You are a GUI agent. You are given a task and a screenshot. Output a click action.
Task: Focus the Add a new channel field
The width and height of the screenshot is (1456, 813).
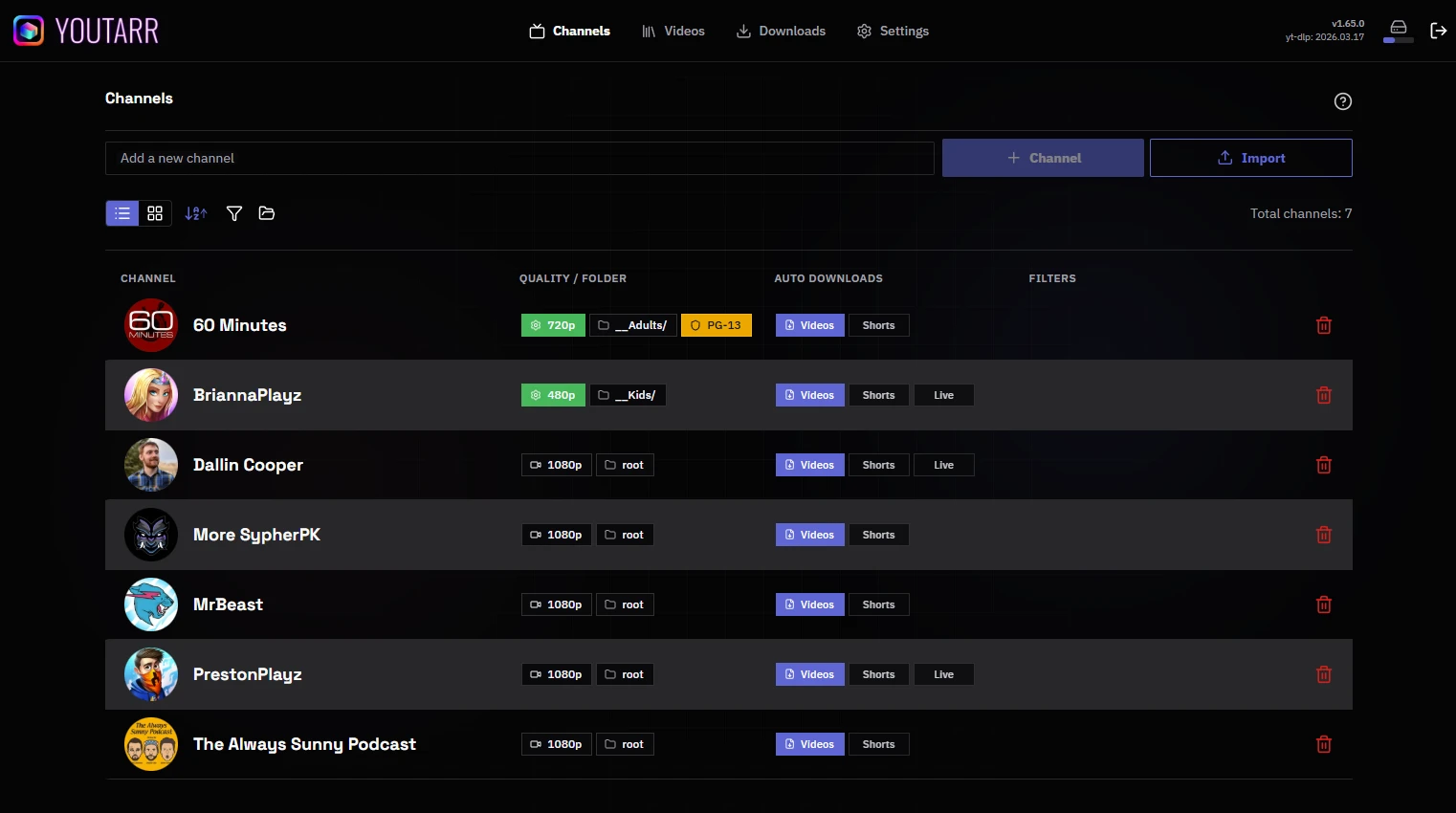(x=519, y=158)
